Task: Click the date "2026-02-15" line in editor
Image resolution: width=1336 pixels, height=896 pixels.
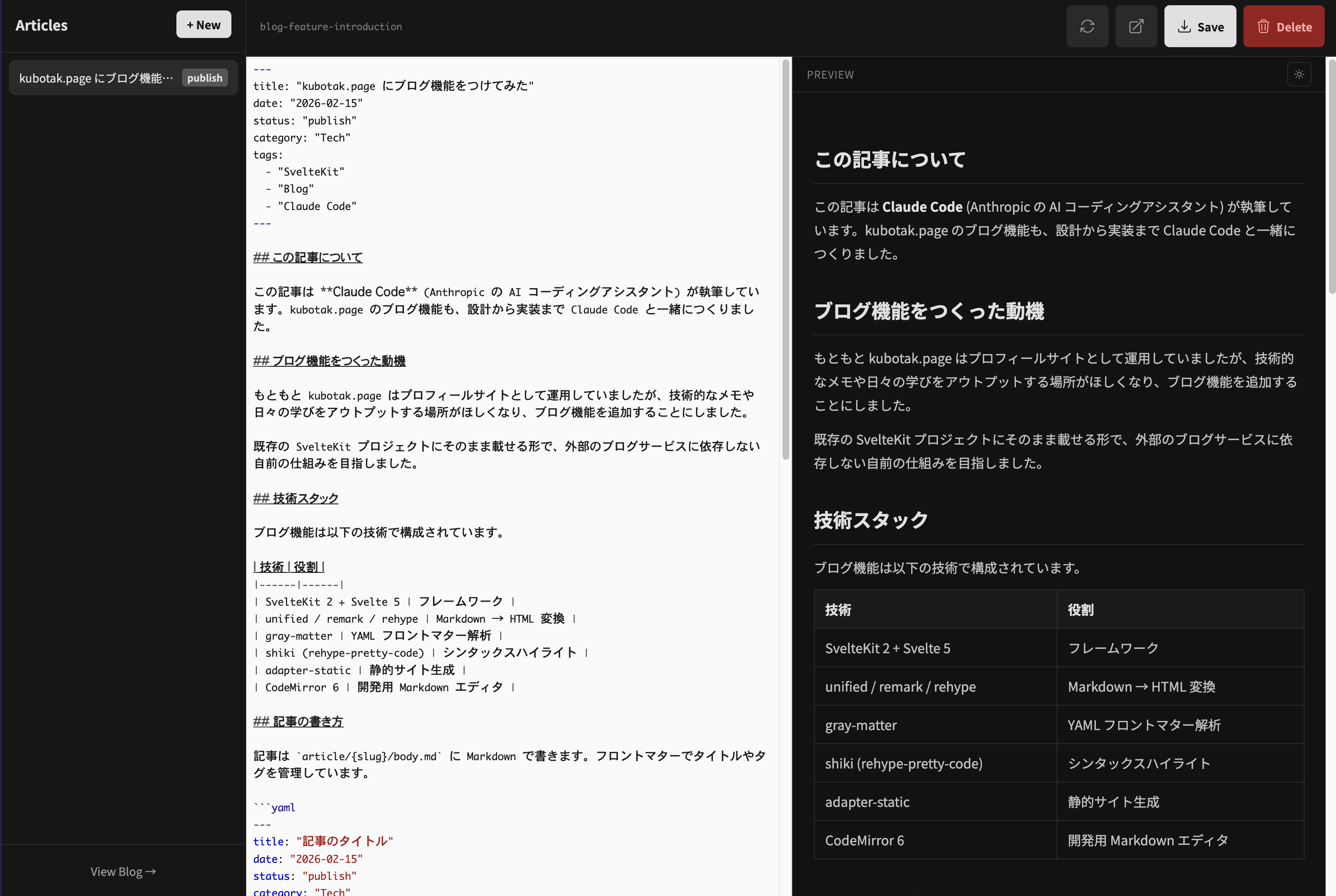Action: [x=308, y=103]
